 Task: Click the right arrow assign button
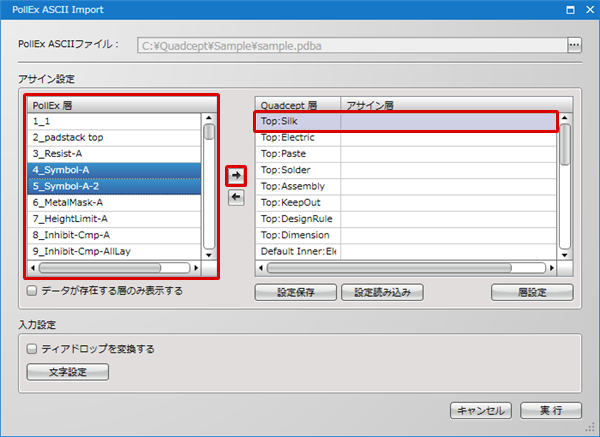point(236,176)
